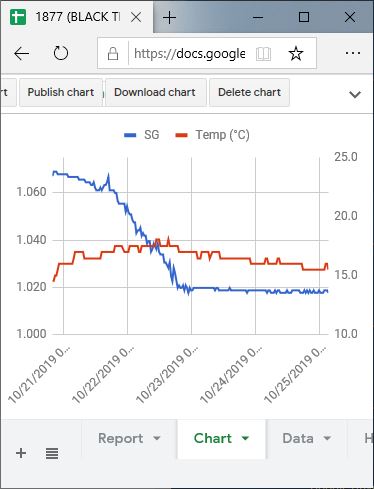Switch to the Data sheet tab
The width and height of the screenshot is (374, 489).
click(298, 438)
